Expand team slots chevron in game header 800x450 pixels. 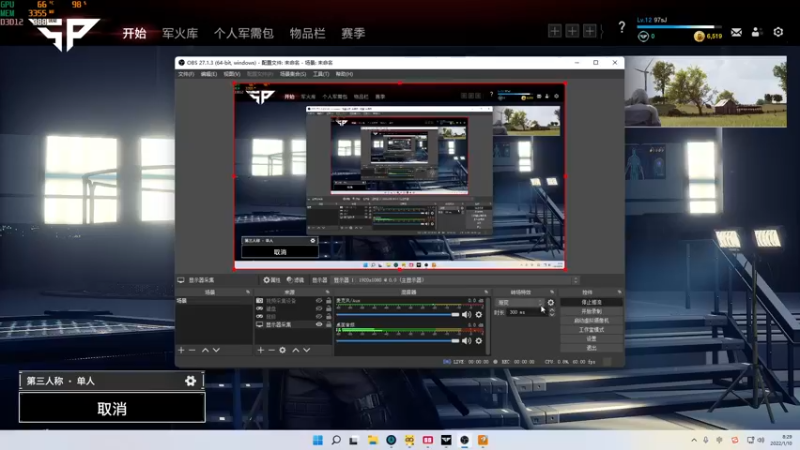(602, 31)
